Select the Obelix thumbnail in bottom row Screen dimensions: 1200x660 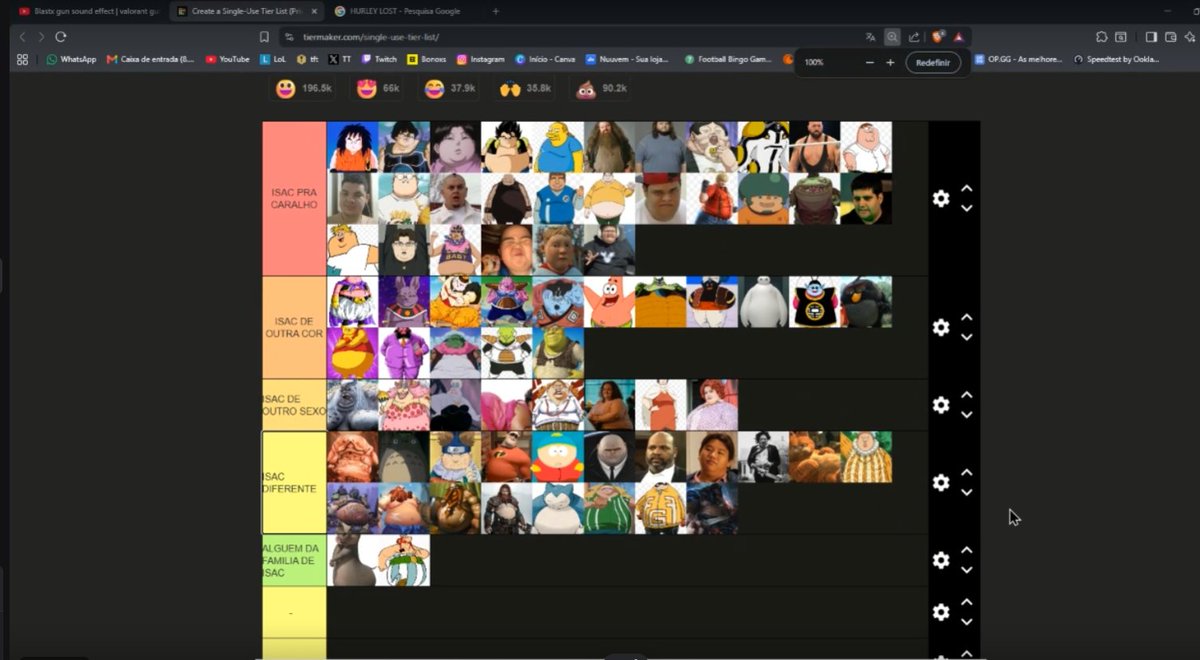(x=404, y=560)
